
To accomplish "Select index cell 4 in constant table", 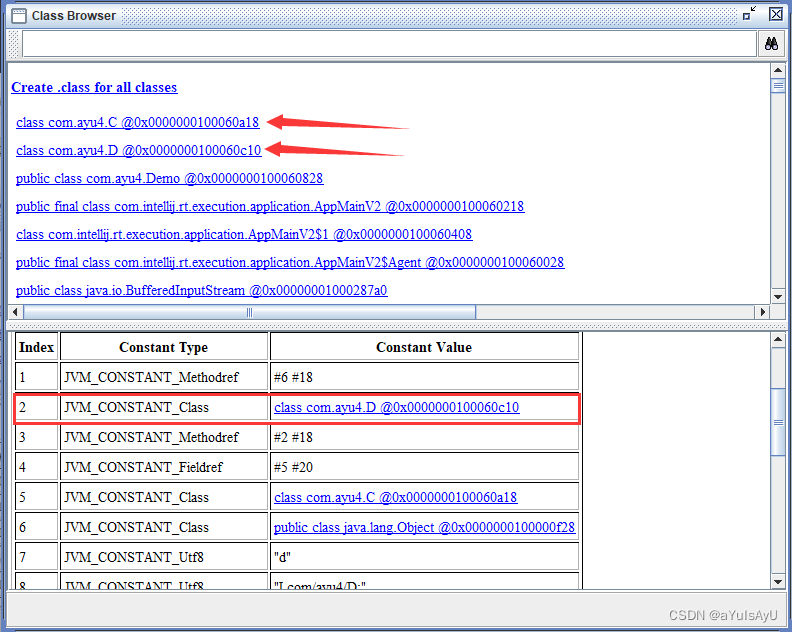I will [x=36, y=467].
